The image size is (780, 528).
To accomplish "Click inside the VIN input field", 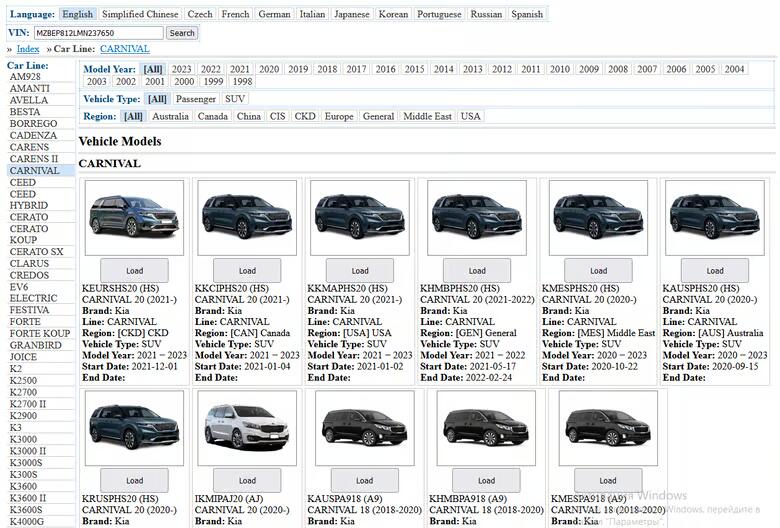I will (x=98, y=33).
